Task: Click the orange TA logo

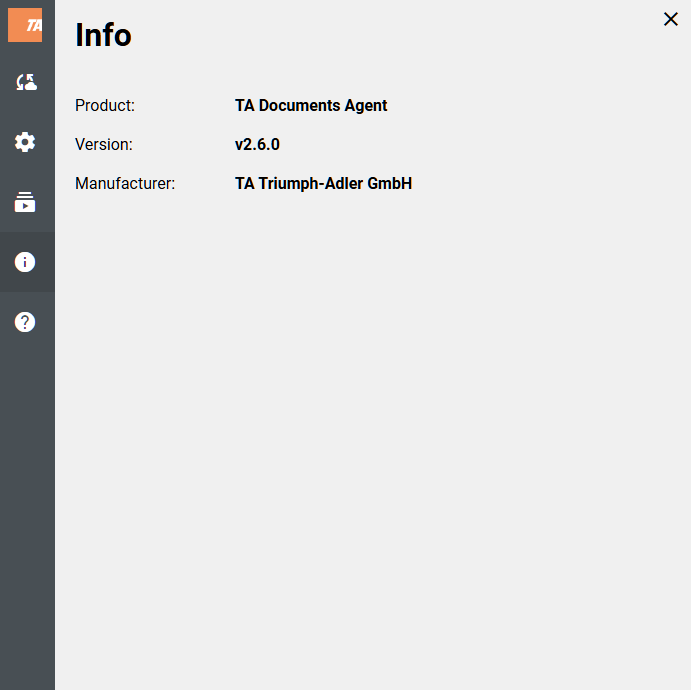Action: [x=25, y=25]
